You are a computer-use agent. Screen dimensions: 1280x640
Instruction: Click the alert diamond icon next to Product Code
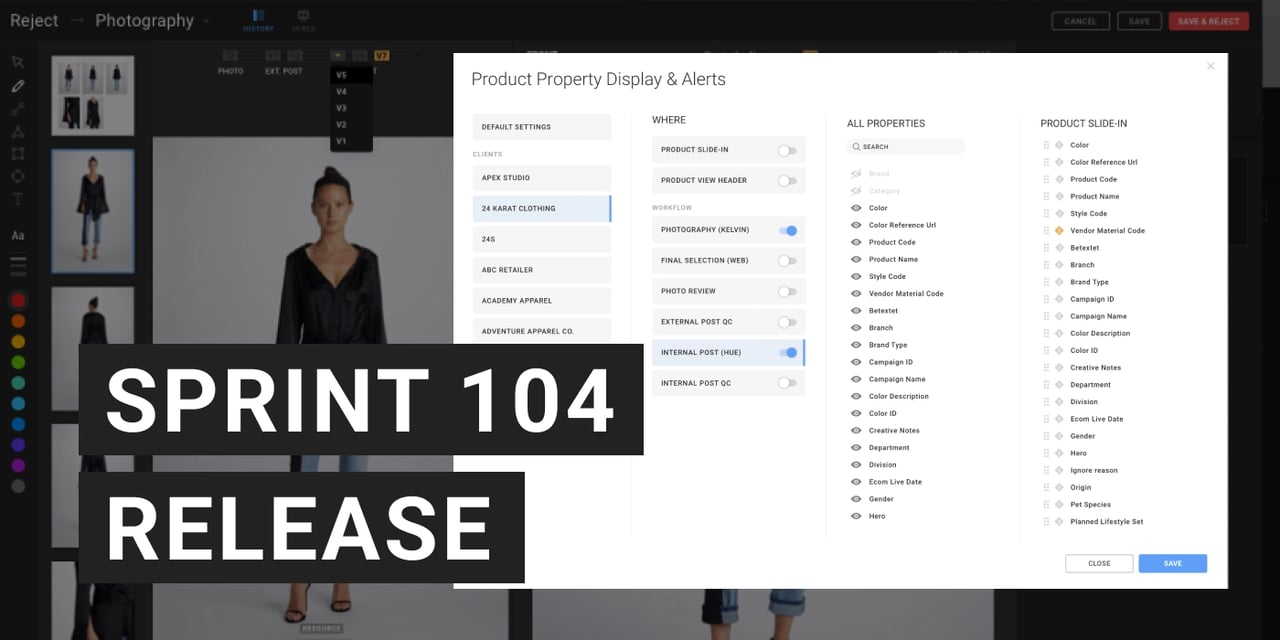[1059, 179]
